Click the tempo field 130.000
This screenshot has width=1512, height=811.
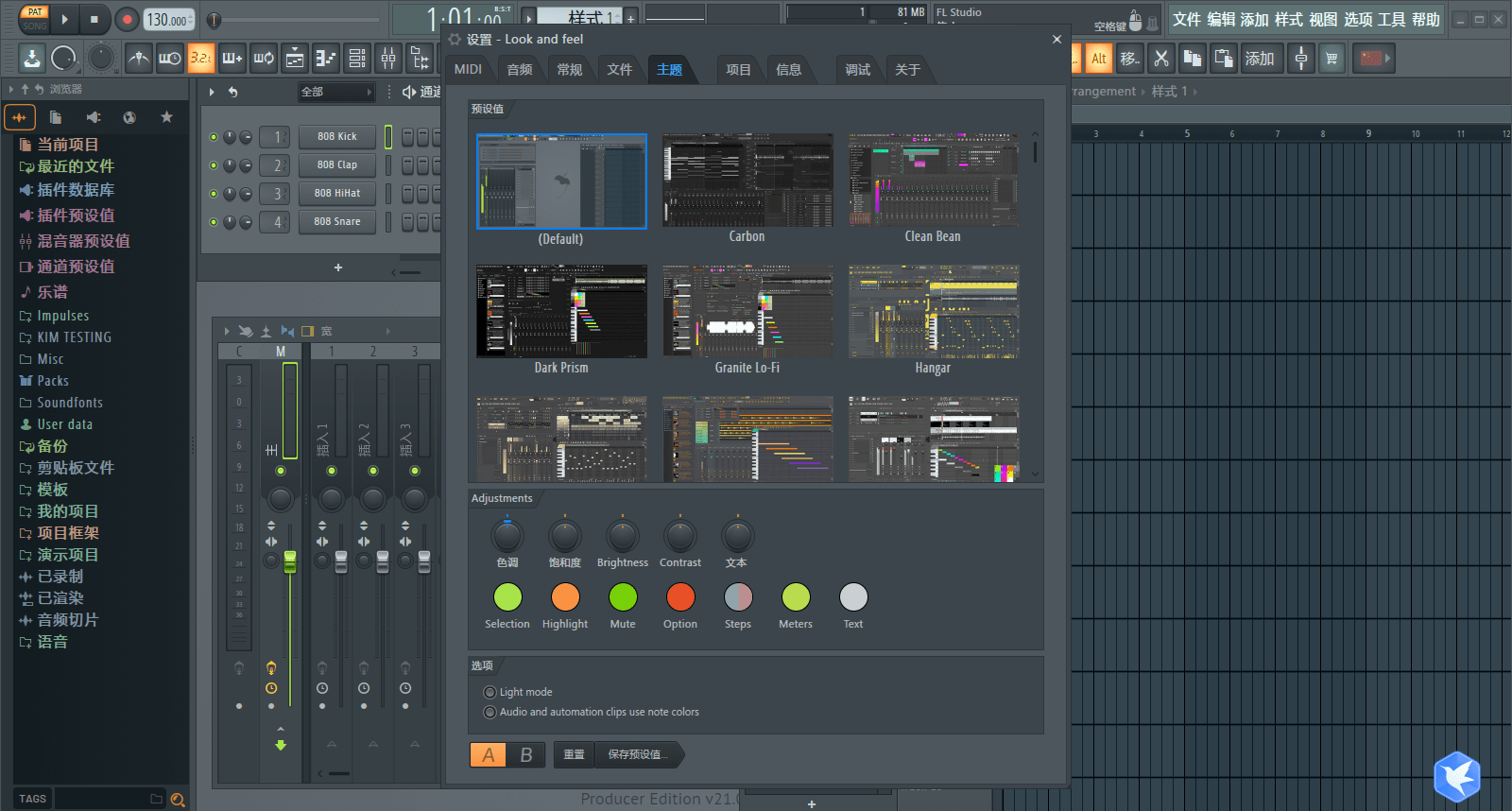(168, 19)
